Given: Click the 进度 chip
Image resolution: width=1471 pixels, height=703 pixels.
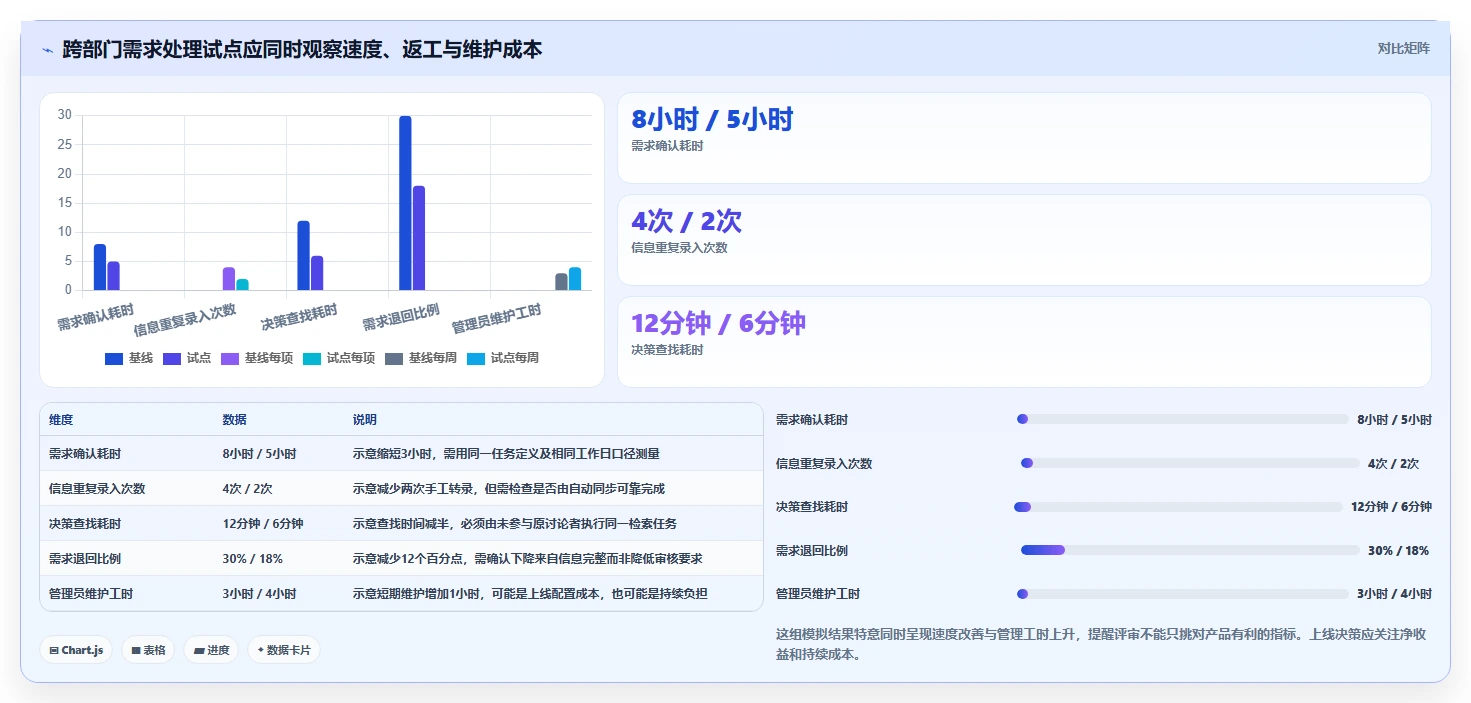Looking at the screenshot, I should click(211, 650).
